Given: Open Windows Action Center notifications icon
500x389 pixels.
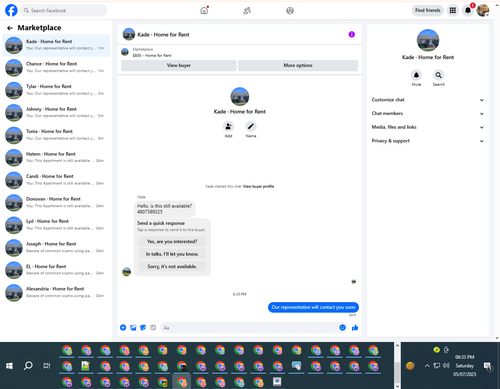Looking at the screenshot, I should [x=488, y=366].
